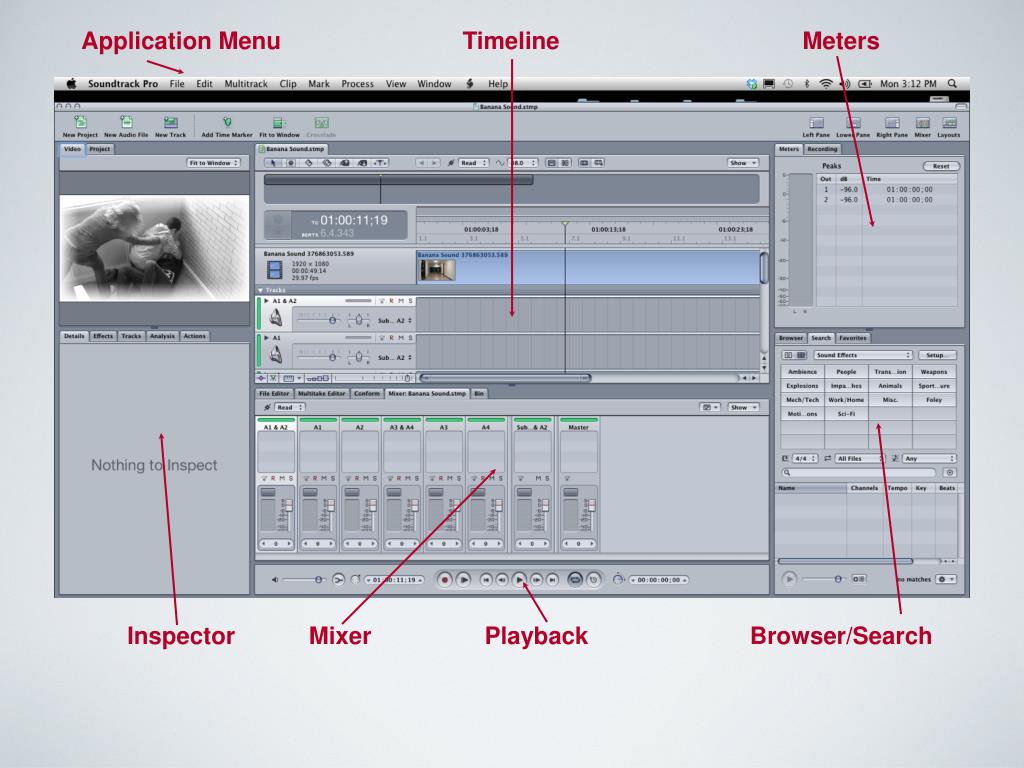Open the Multitrack menu
Screen dimensions: 1024x768
pyautogui.click(x=246, y=84)
